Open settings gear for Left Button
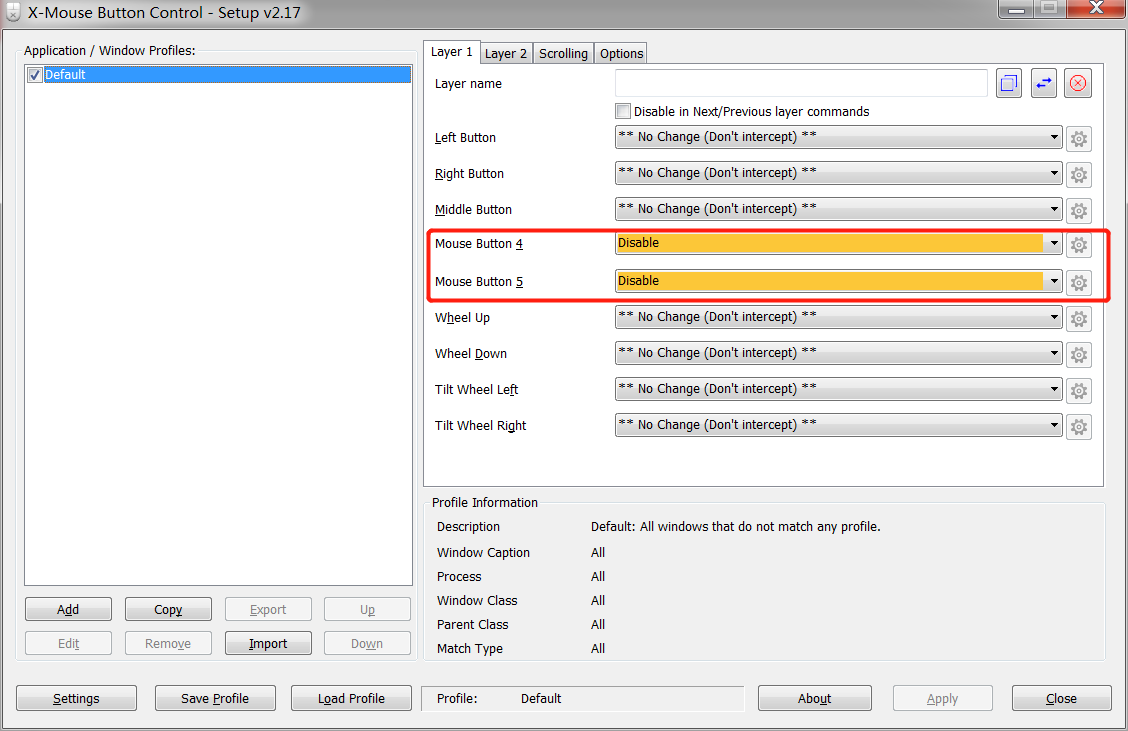The height and width of the screenshot is (731, 1128). [1078, 138]
